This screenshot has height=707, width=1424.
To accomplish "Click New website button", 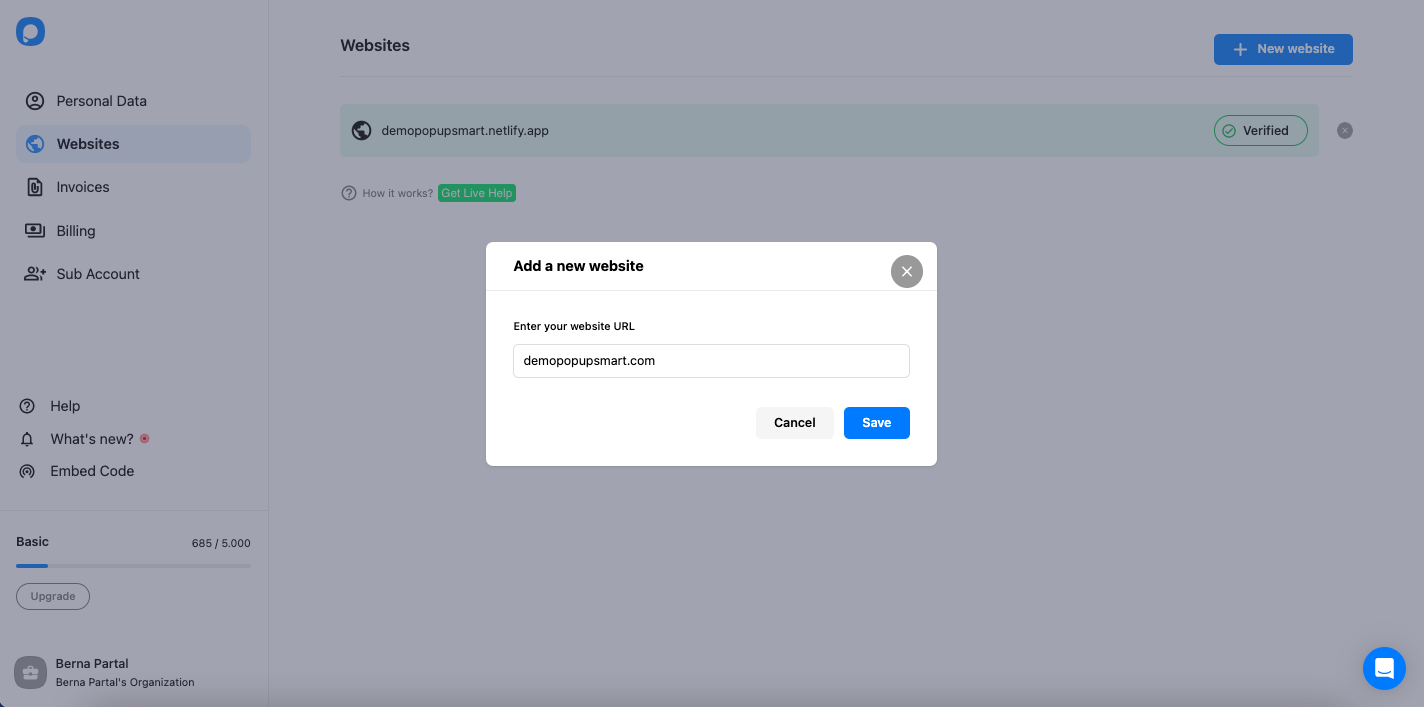I will click(1283, 49).
